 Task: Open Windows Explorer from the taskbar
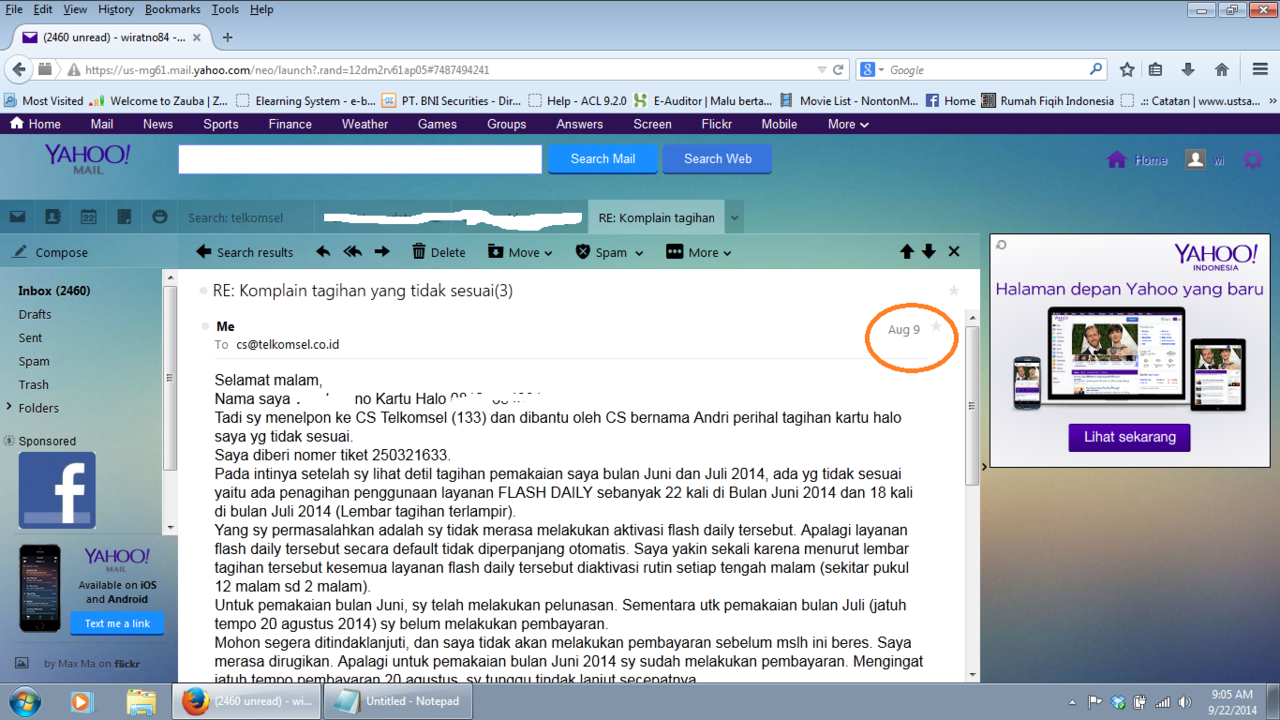(141, 701)
